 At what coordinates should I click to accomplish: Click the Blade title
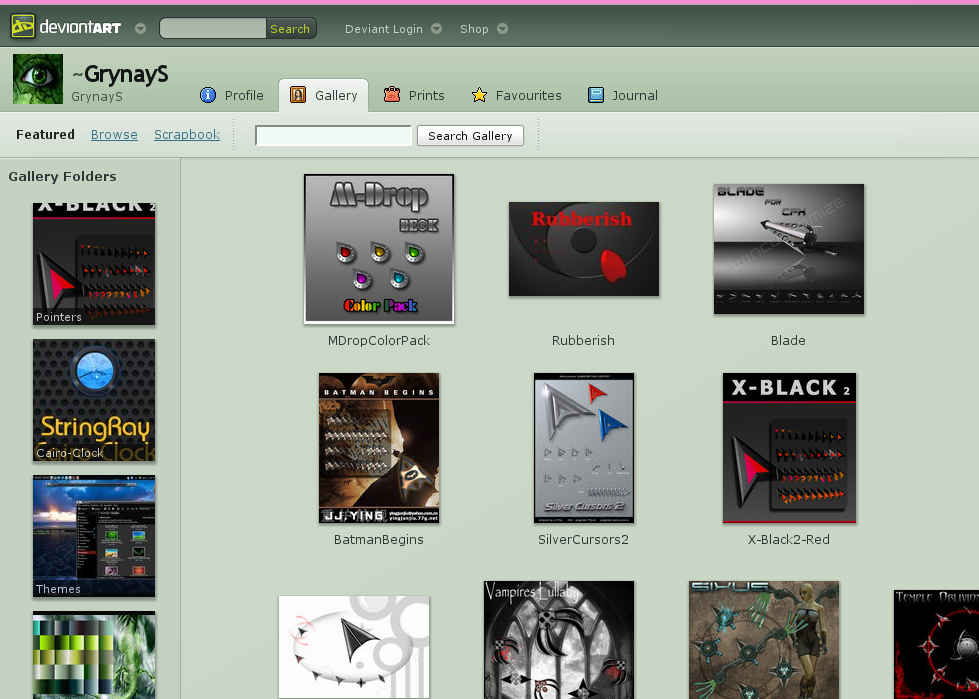788,341
